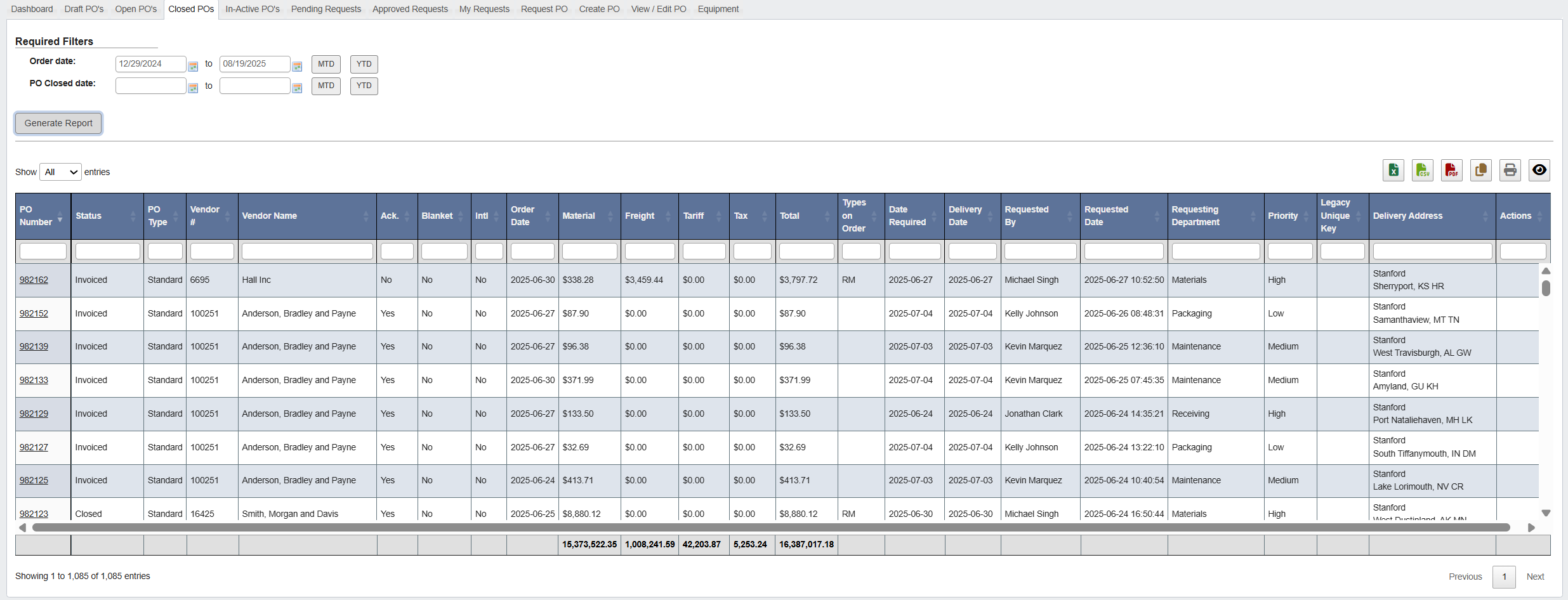The height and width of the screenshot is (600, 1568).
Task: Copy table to clipboard
Action: tap(1481, 170)
